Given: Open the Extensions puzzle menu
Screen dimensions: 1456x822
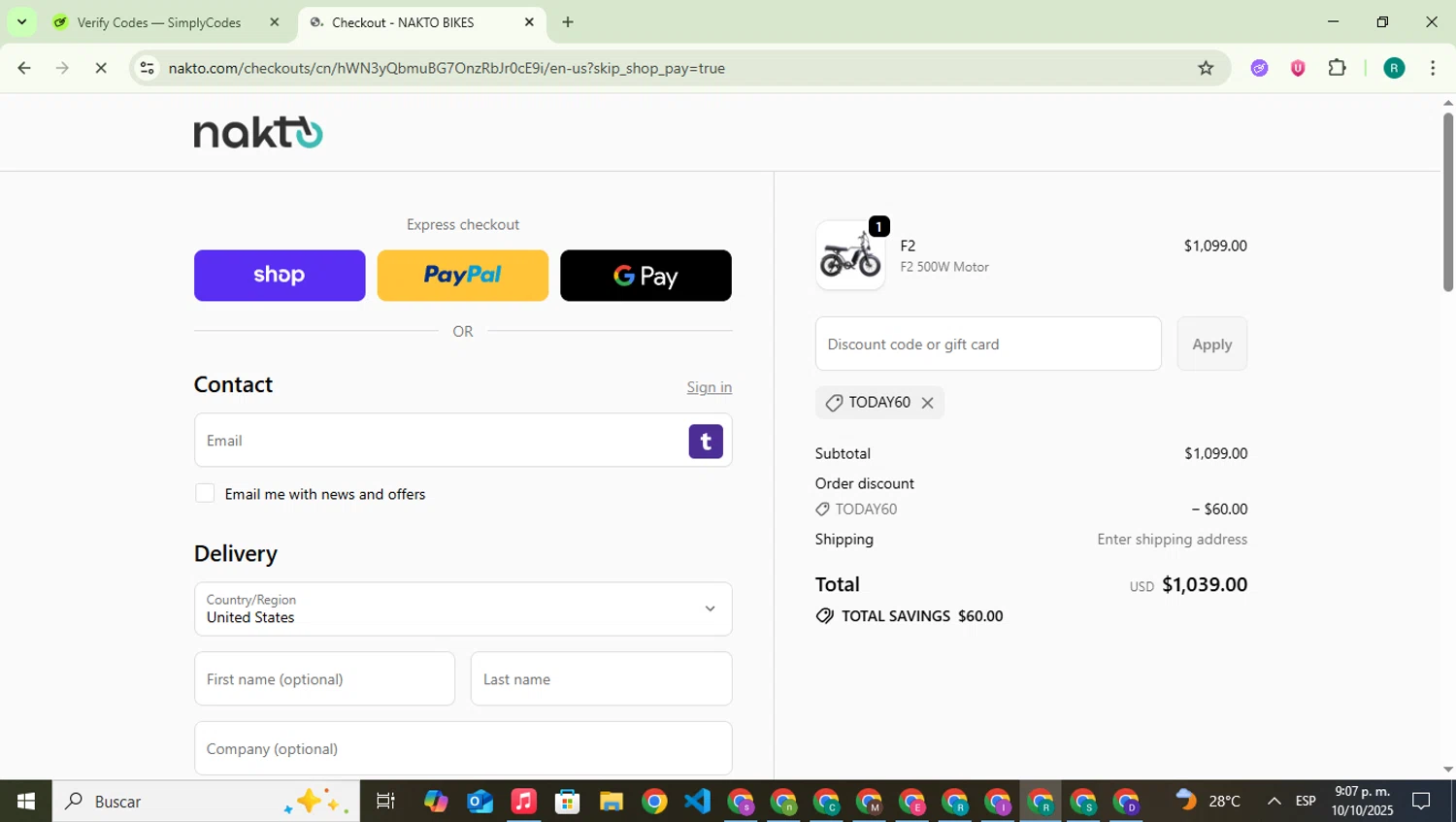Looking at the screenshot, I should coord(1338,68).
